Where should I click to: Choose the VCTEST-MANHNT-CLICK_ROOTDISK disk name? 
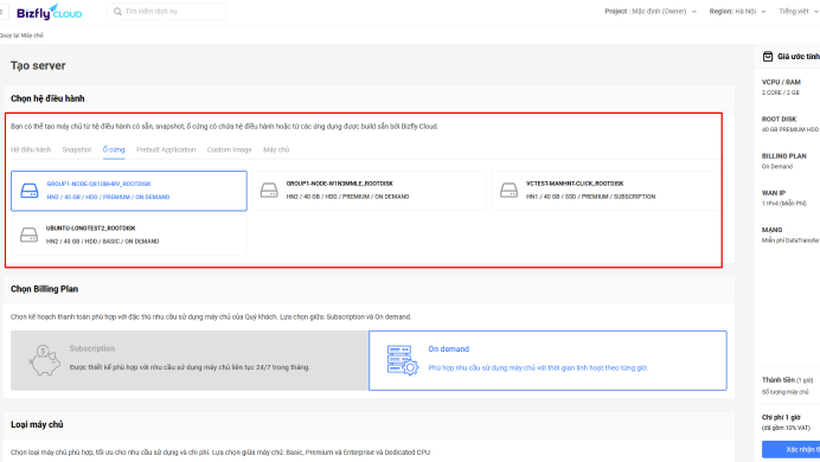pos(575,184)
